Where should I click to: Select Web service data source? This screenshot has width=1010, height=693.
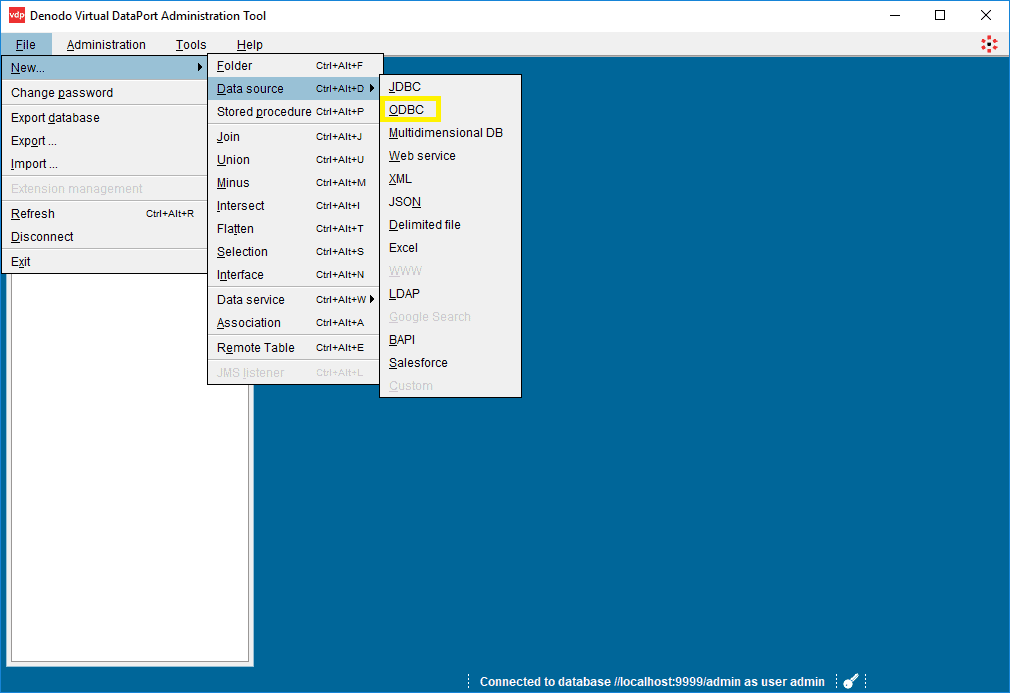coord(450,157)
